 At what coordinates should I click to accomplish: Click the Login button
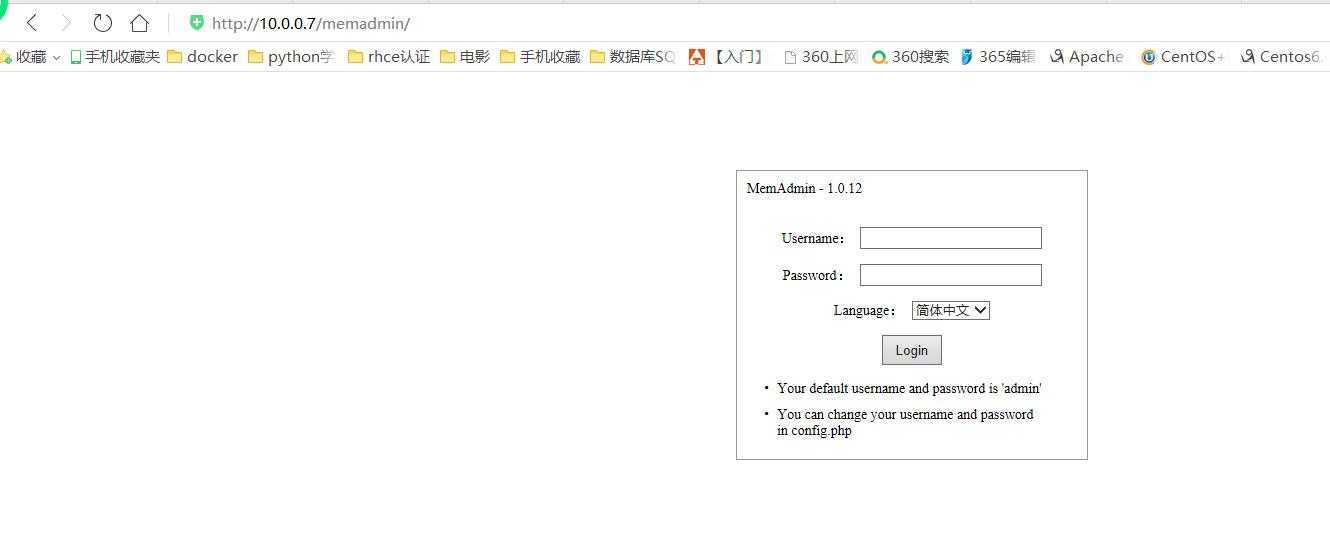(x=912, y=350)
